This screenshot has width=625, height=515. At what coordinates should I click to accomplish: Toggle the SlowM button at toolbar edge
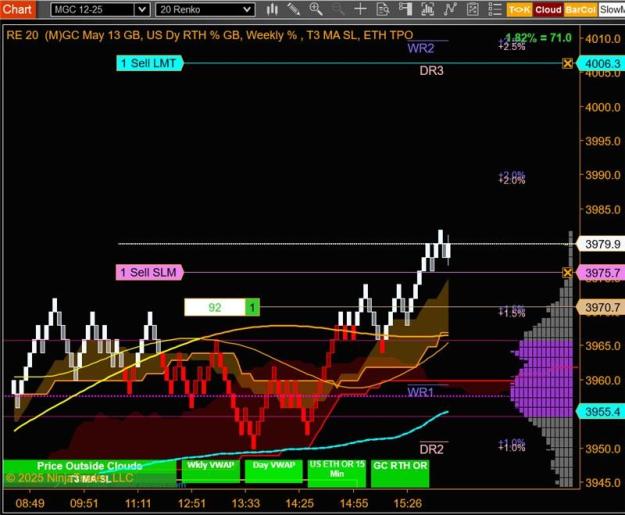click(611, 10)
